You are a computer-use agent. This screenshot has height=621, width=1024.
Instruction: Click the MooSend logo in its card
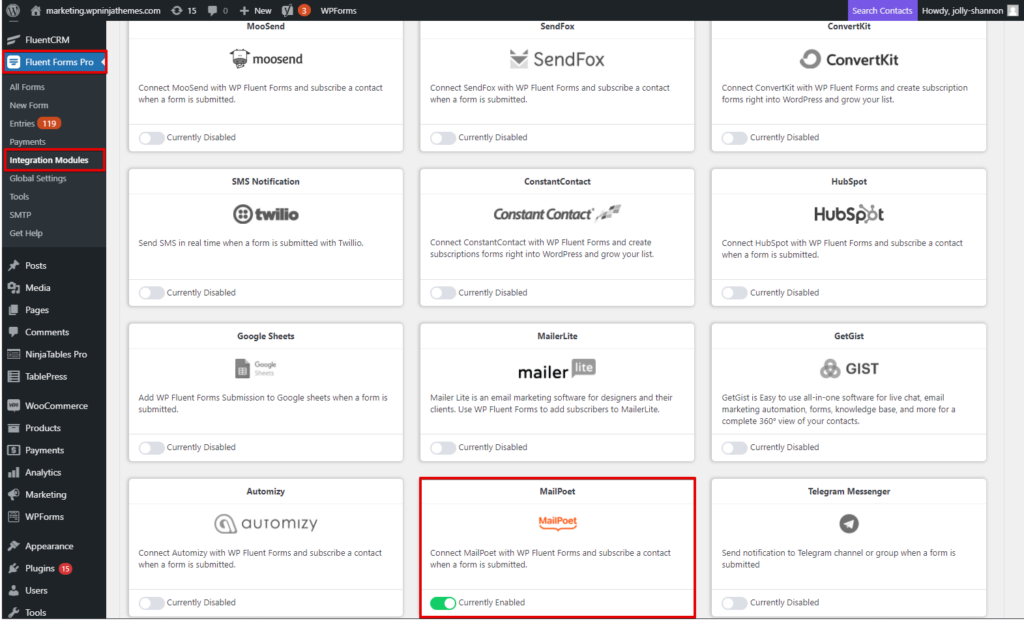(266, 59)
